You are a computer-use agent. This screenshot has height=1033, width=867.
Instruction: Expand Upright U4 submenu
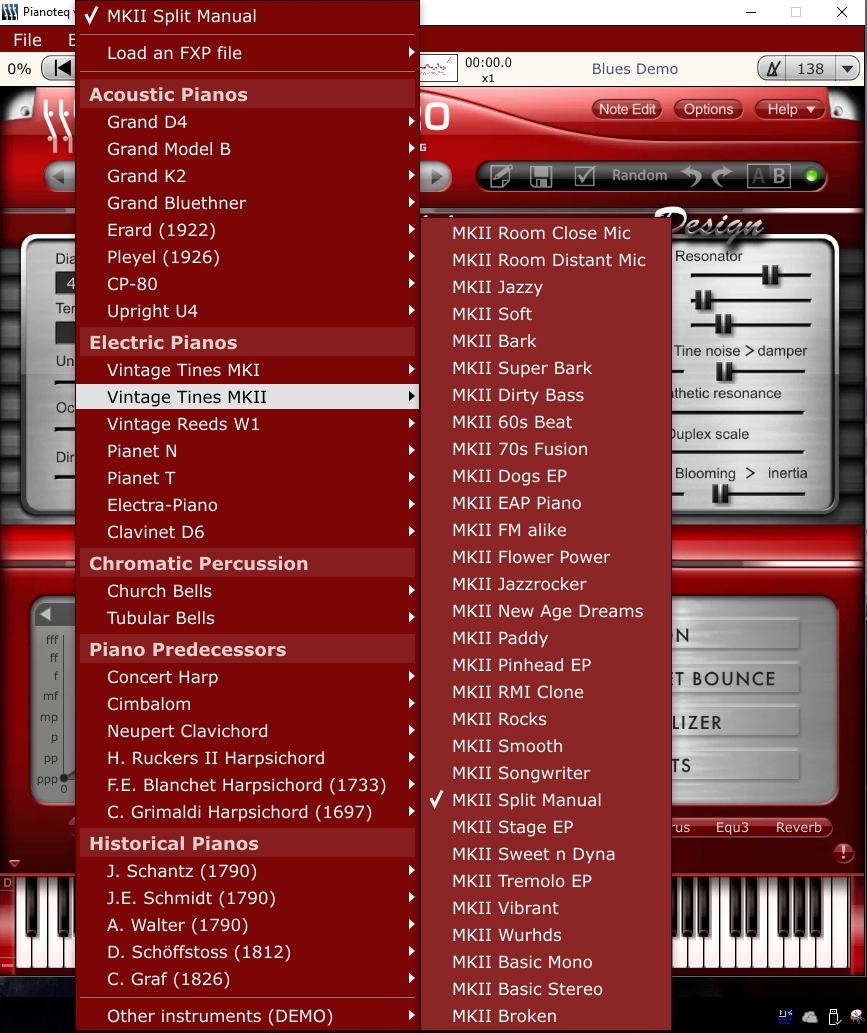[248, 311]
